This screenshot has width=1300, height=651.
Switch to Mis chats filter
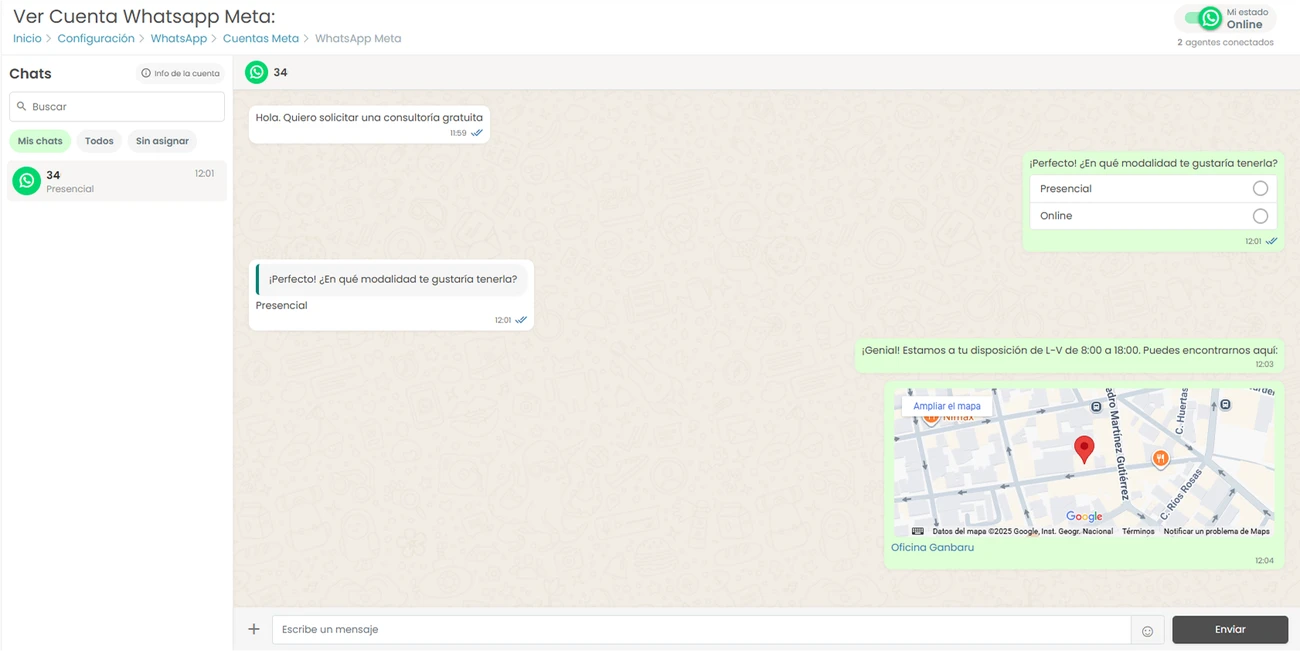pos(40,141)
